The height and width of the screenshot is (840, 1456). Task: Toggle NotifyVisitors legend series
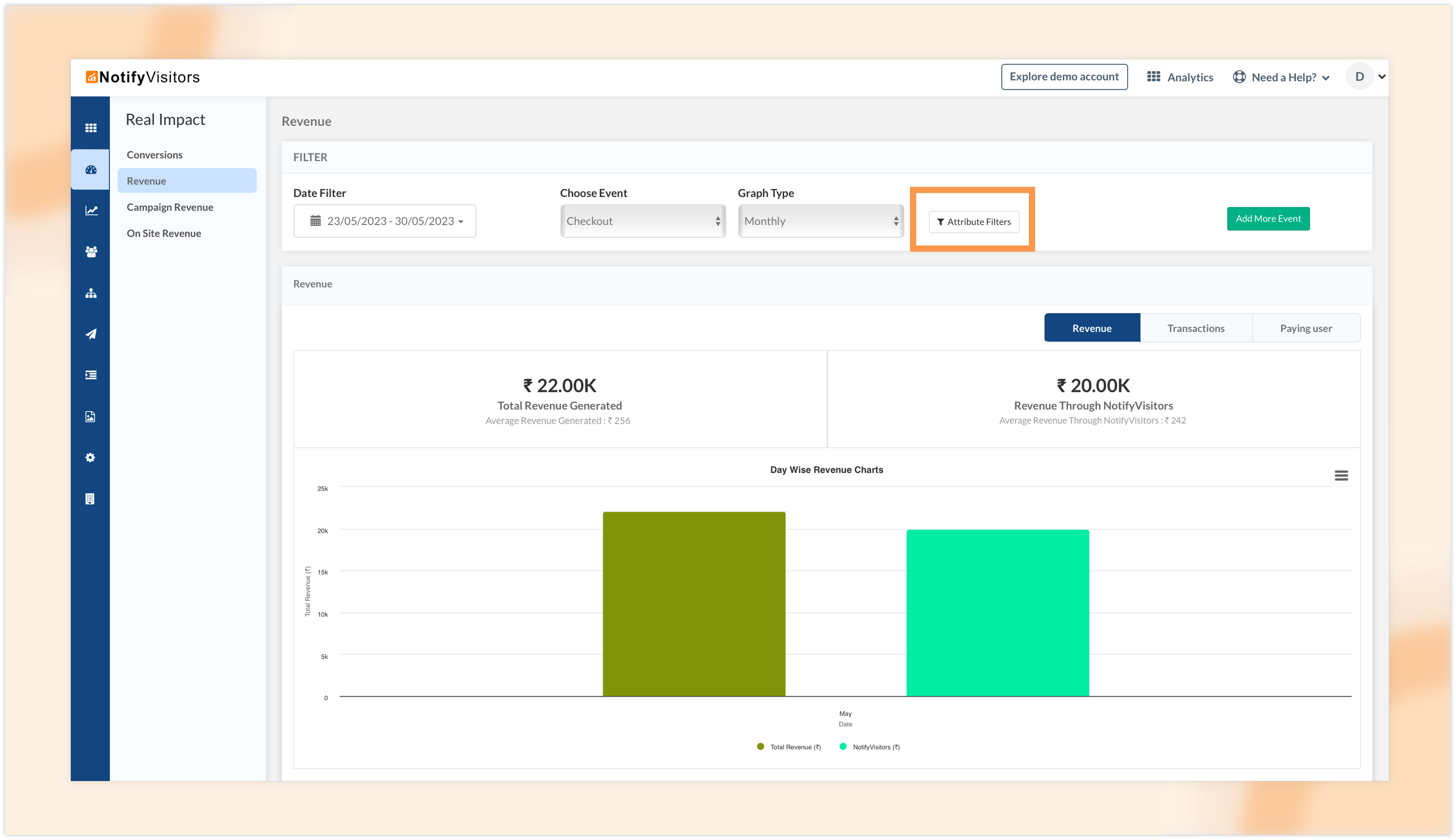pyautogui.click(x=871, y=747)
